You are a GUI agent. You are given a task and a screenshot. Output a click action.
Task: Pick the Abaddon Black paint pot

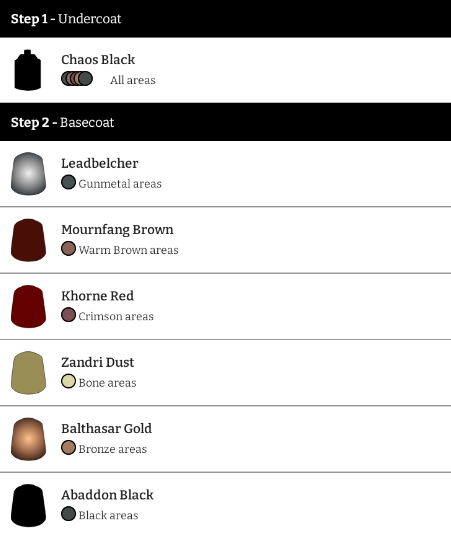[x=28, y=505]
